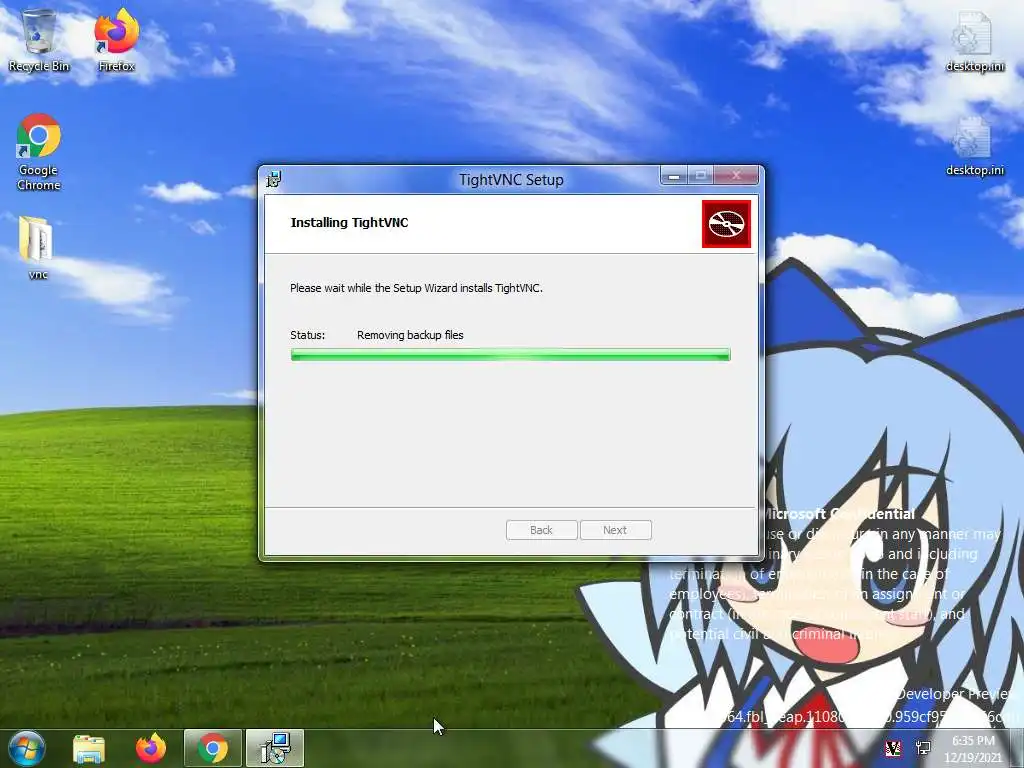
Task: Show the clock reading 6:35 PM
Action: [x=973, y=748]
